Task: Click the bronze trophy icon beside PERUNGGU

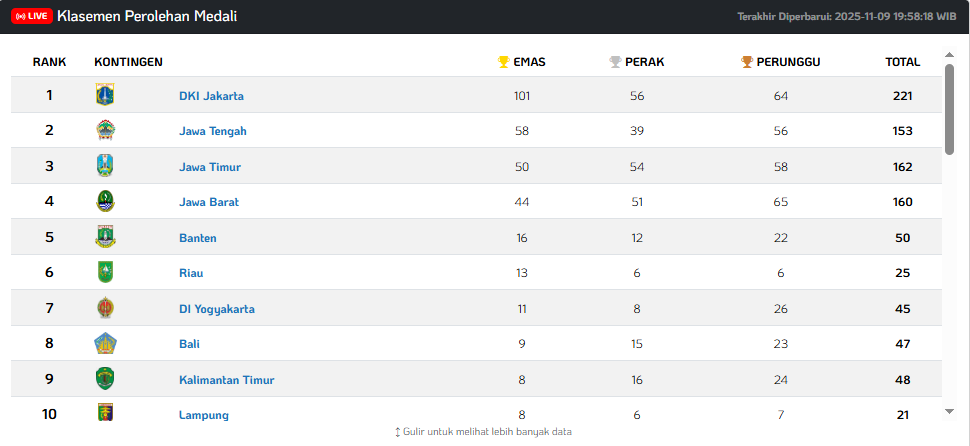Action: point(747,62)
